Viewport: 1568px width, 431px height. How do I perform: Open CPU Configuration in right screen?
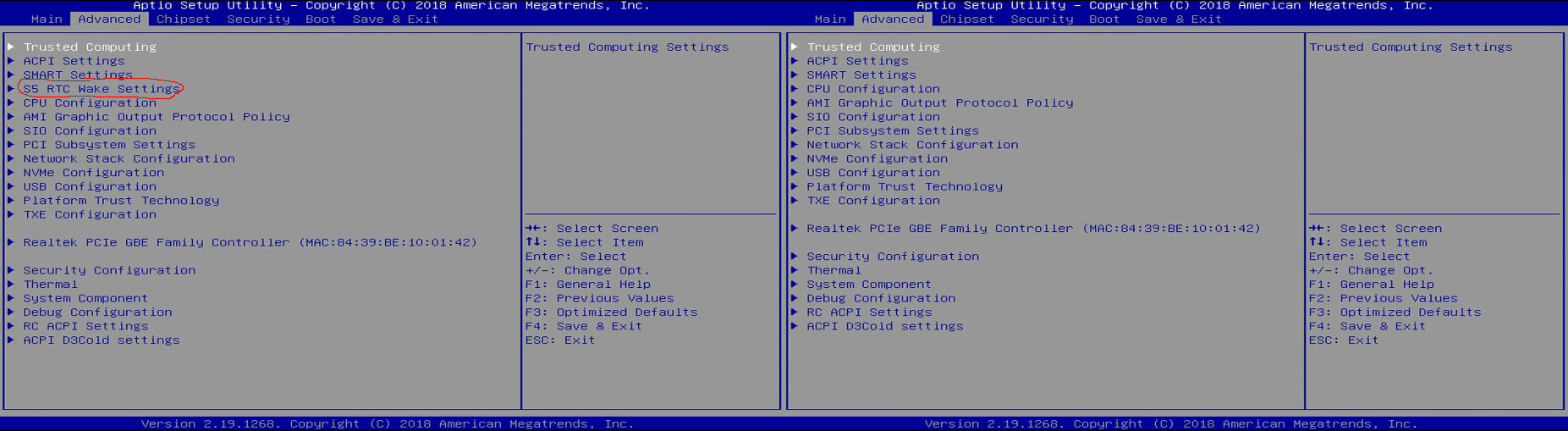click(x=873, y=89)
